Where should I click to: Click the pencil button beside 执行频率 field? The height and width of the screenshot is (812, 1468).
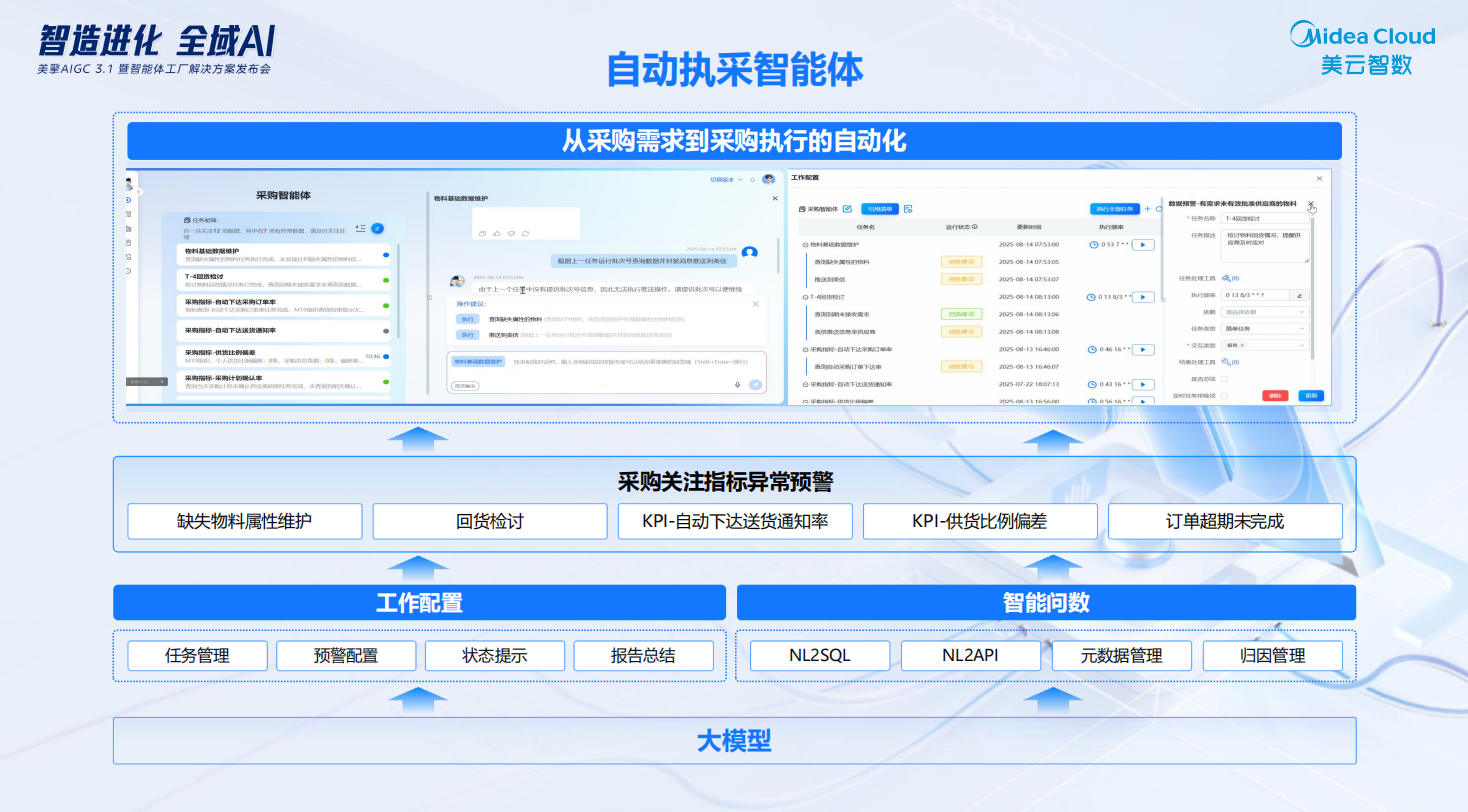tap(1299, 295)
